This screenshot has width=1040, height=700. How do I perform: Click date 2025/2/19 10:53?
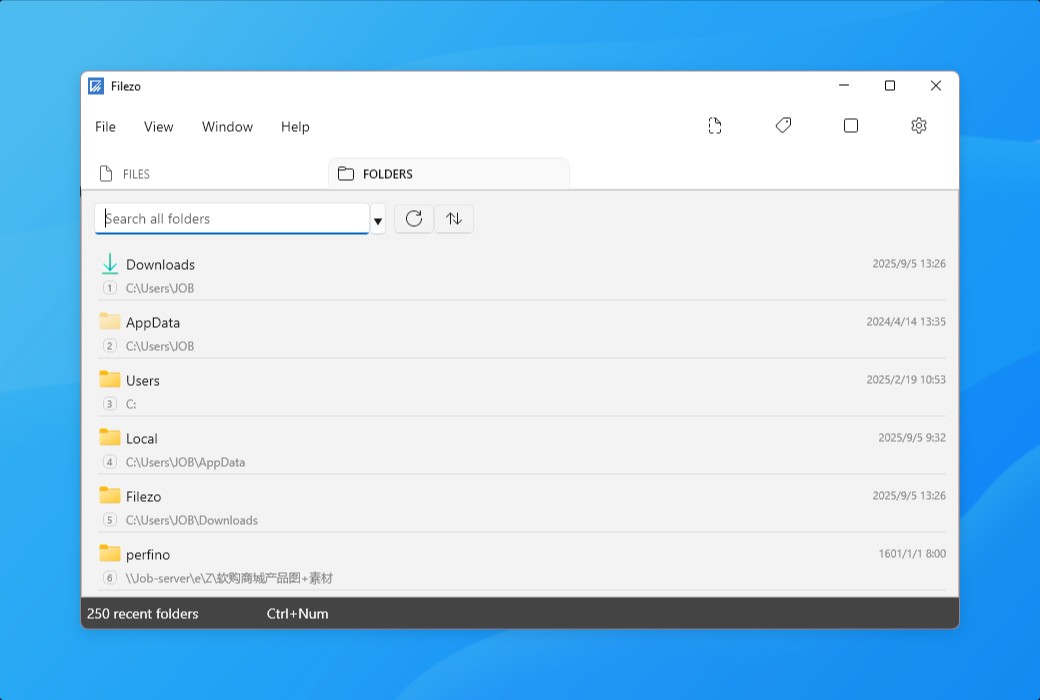[906, 380]
